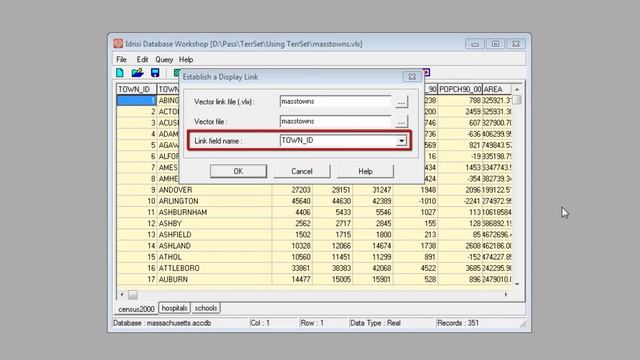Select the ASHFIELD cell
The image size is (640, 360).
[214, 235]
